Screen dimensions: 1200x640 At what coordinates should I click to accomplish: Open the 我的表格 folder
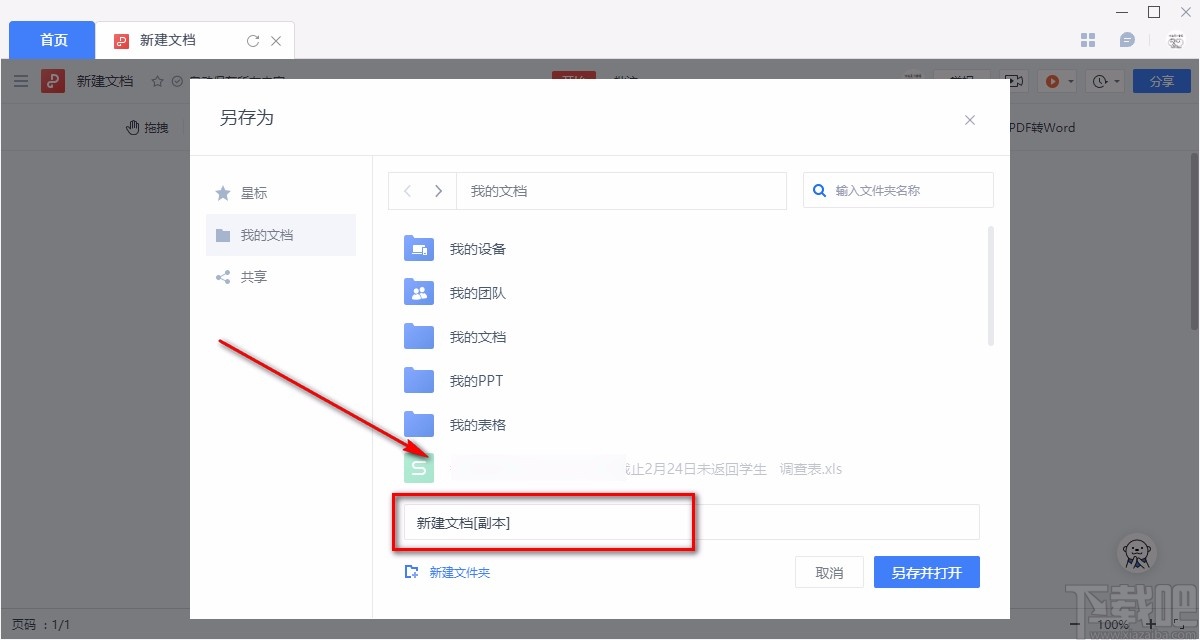click(477, 425)
